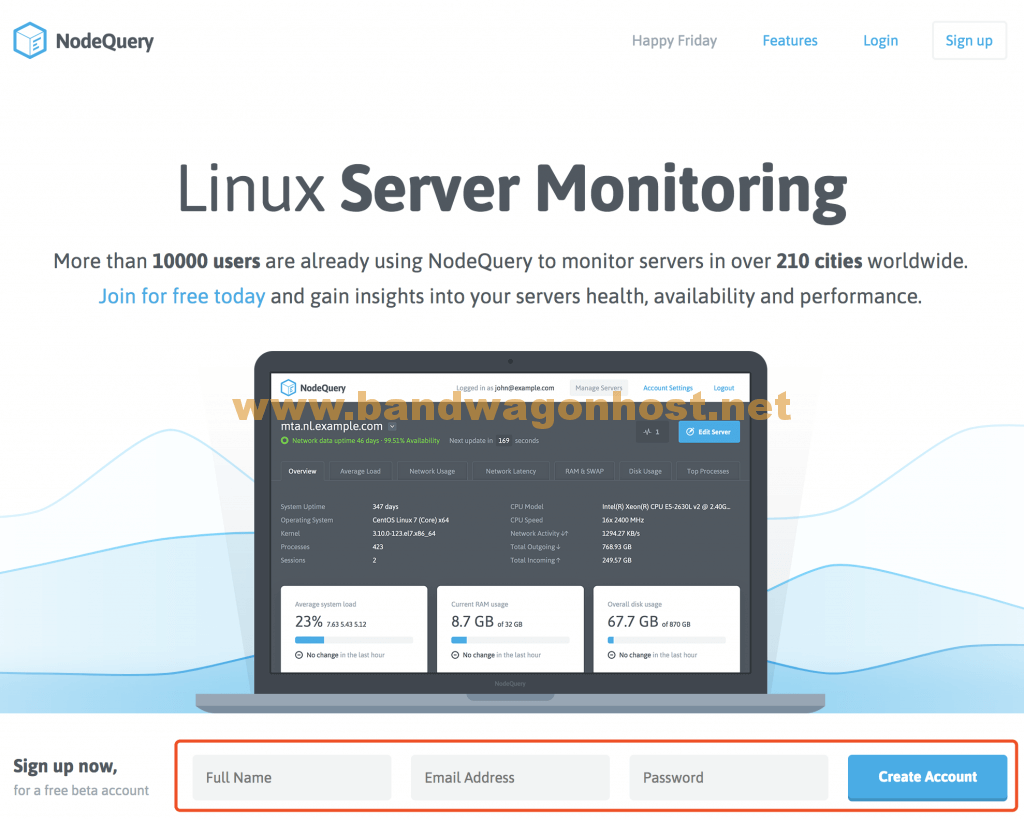Click the Sign up now, heading
1024x820 pixels.
[65, 766]
